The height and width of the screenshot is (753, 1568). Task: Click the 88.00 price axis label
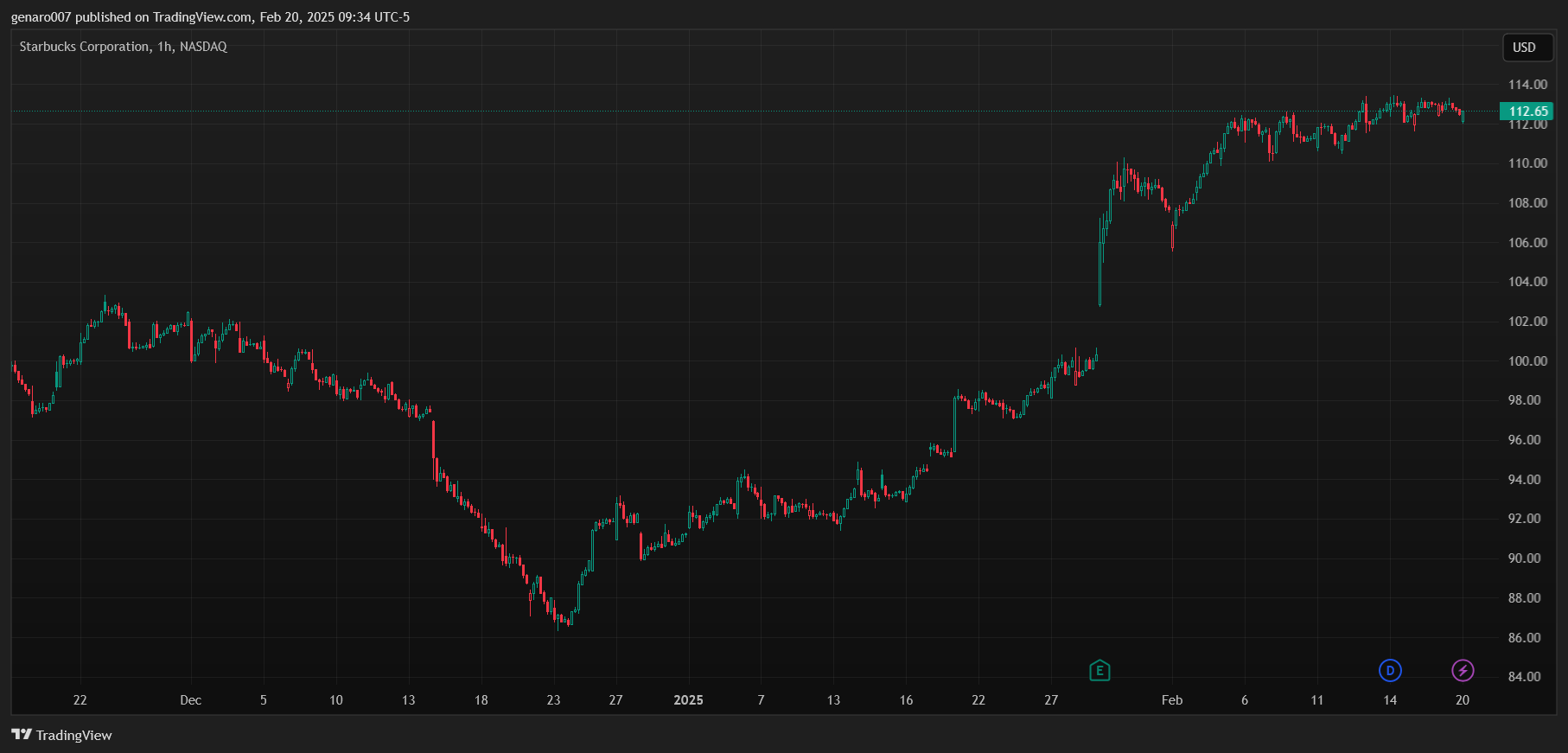pos(1524,597)
